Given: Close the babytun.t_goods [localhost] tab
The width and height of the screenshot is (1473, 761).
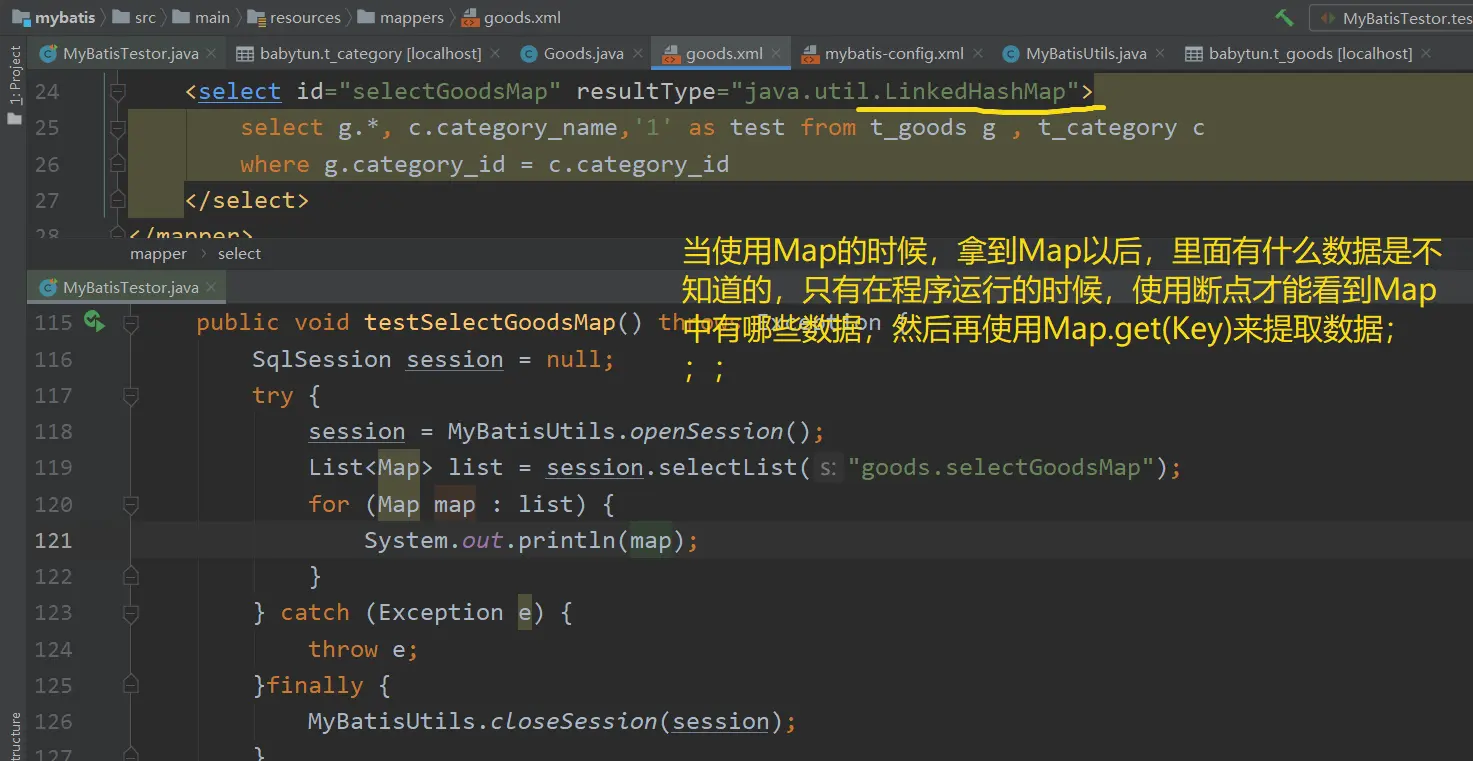Looking at the screenshot, I should (x=1426, y=54).
